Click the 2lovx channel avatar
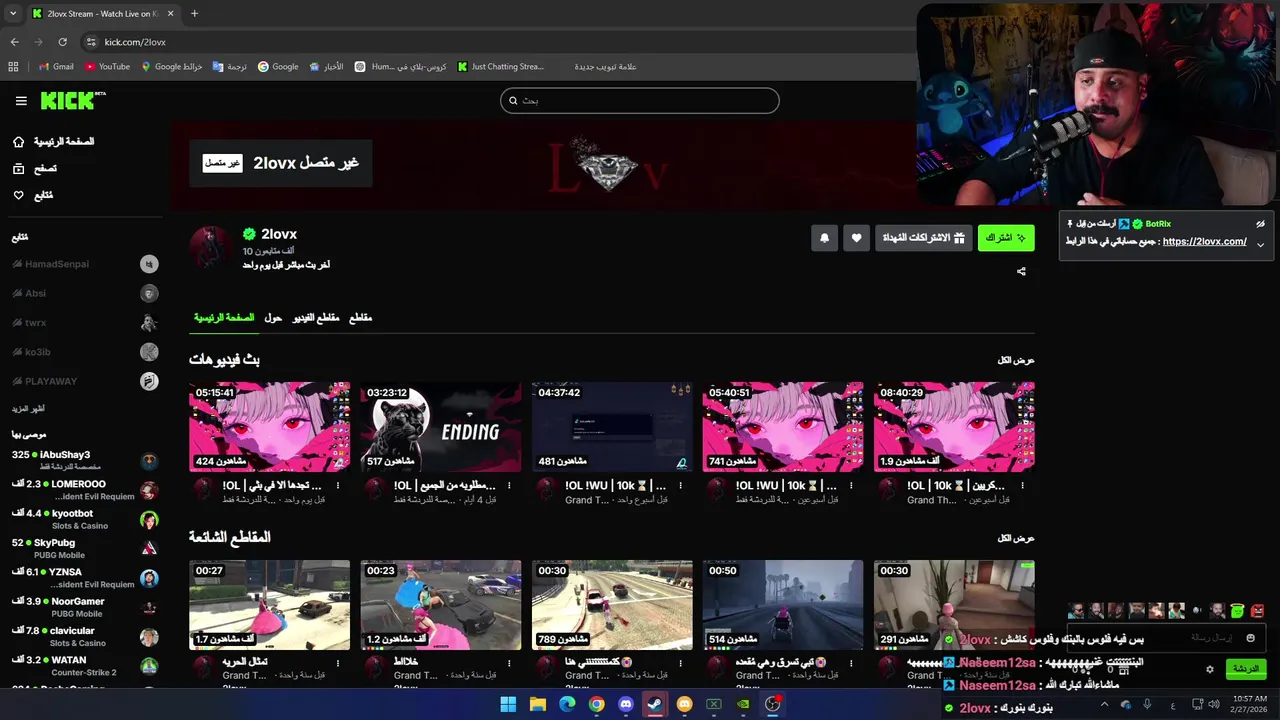This screenshot has width=1280, height=720. click(210, 247)
